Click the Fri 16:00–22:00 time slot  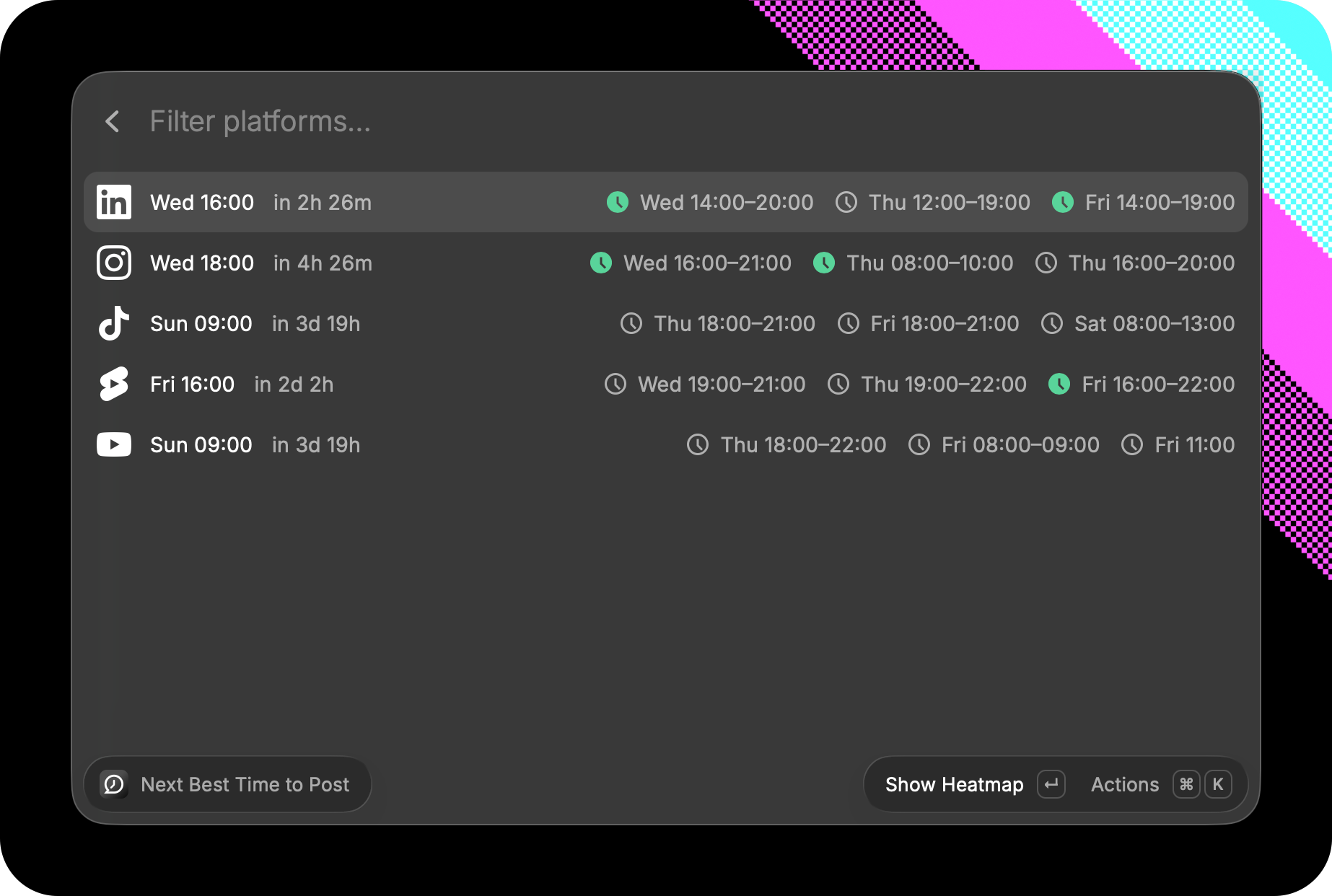[1158, 385]
